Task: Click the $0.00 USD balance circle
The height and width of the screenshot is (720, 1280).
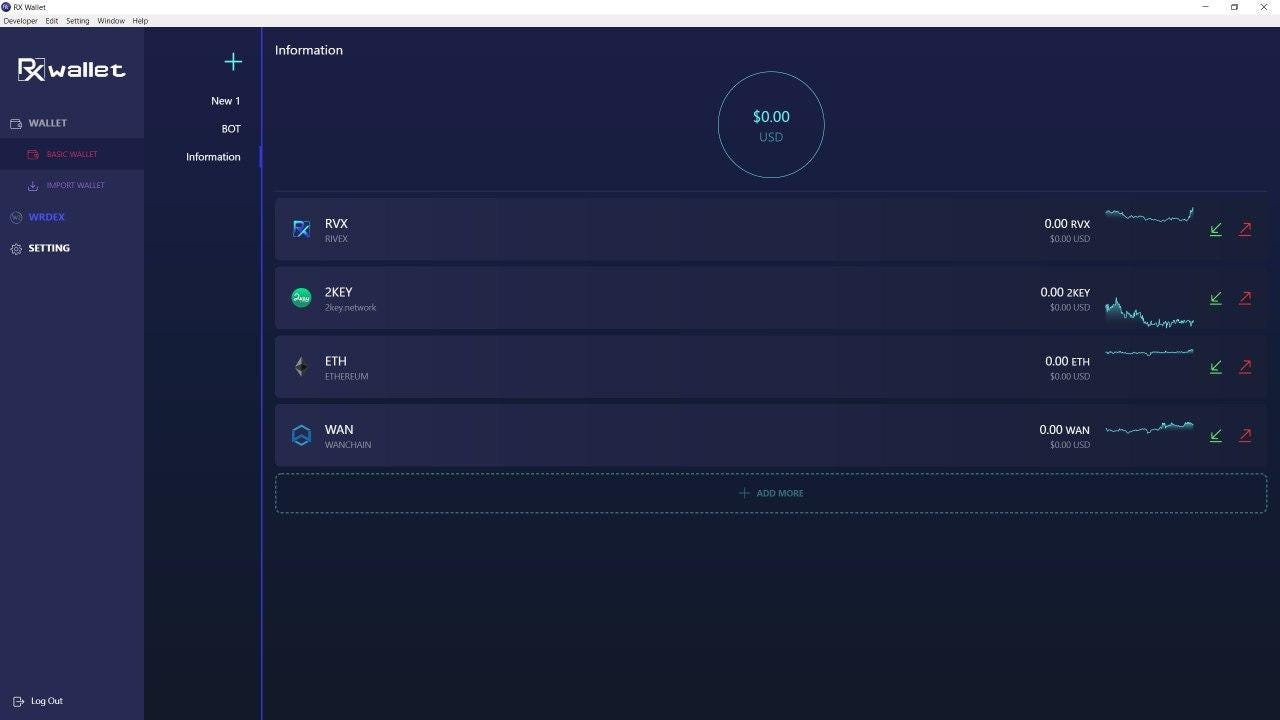Action: pos(771,125)
